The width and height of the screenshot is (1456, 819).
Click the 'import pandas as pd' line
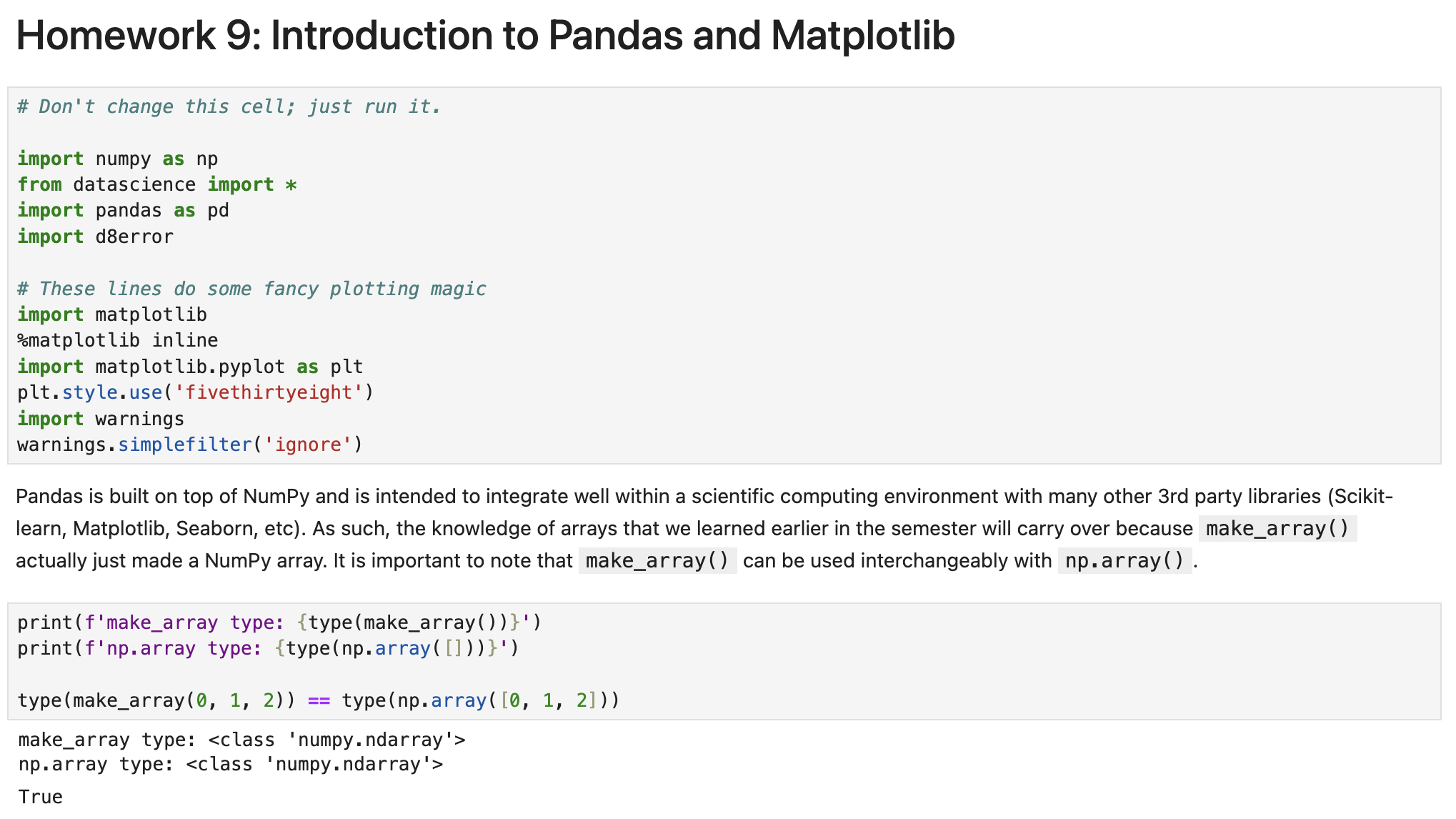click(x=123, y=210)
